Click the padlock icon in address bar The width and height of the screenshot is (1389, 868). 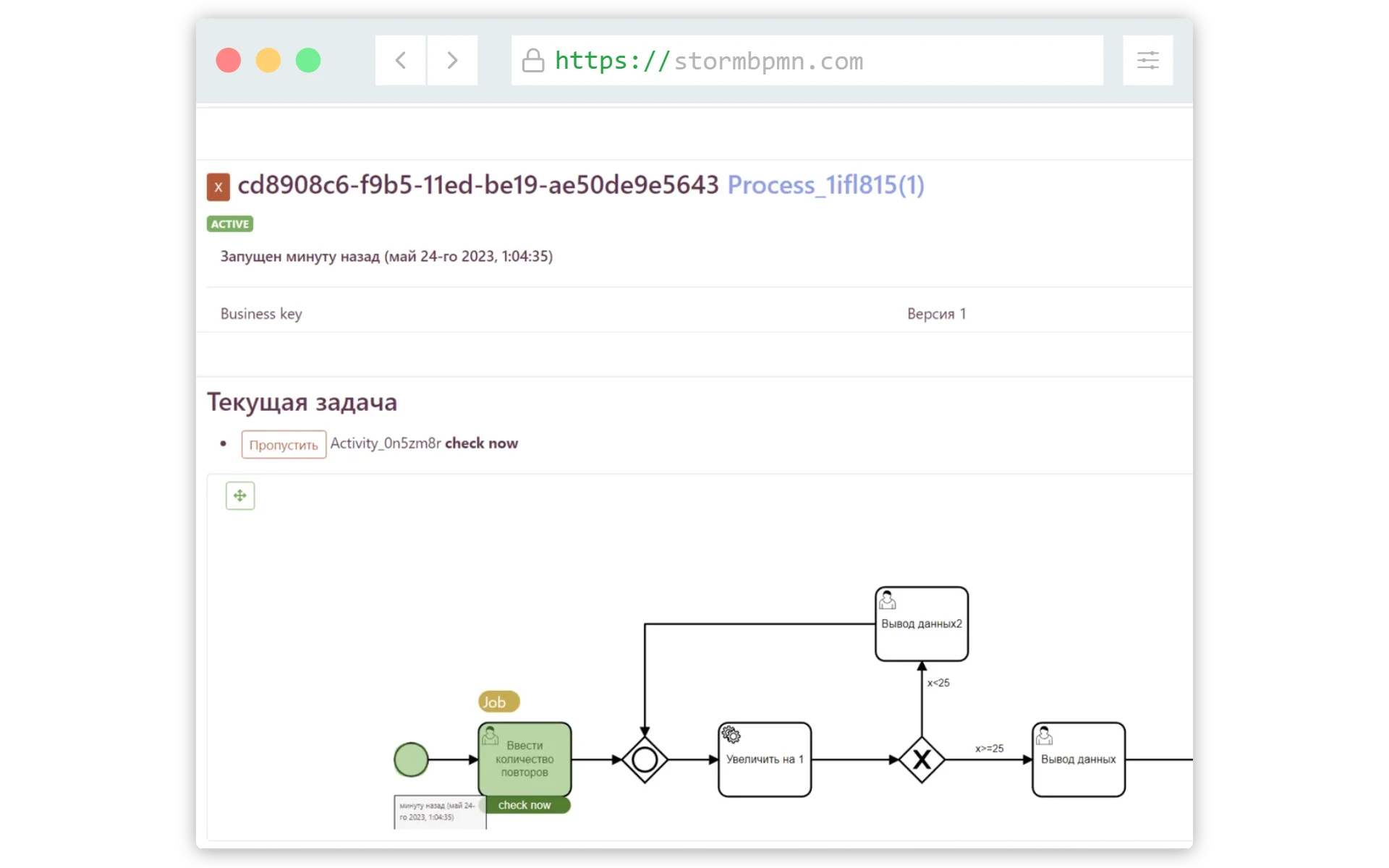pos(533,61)
